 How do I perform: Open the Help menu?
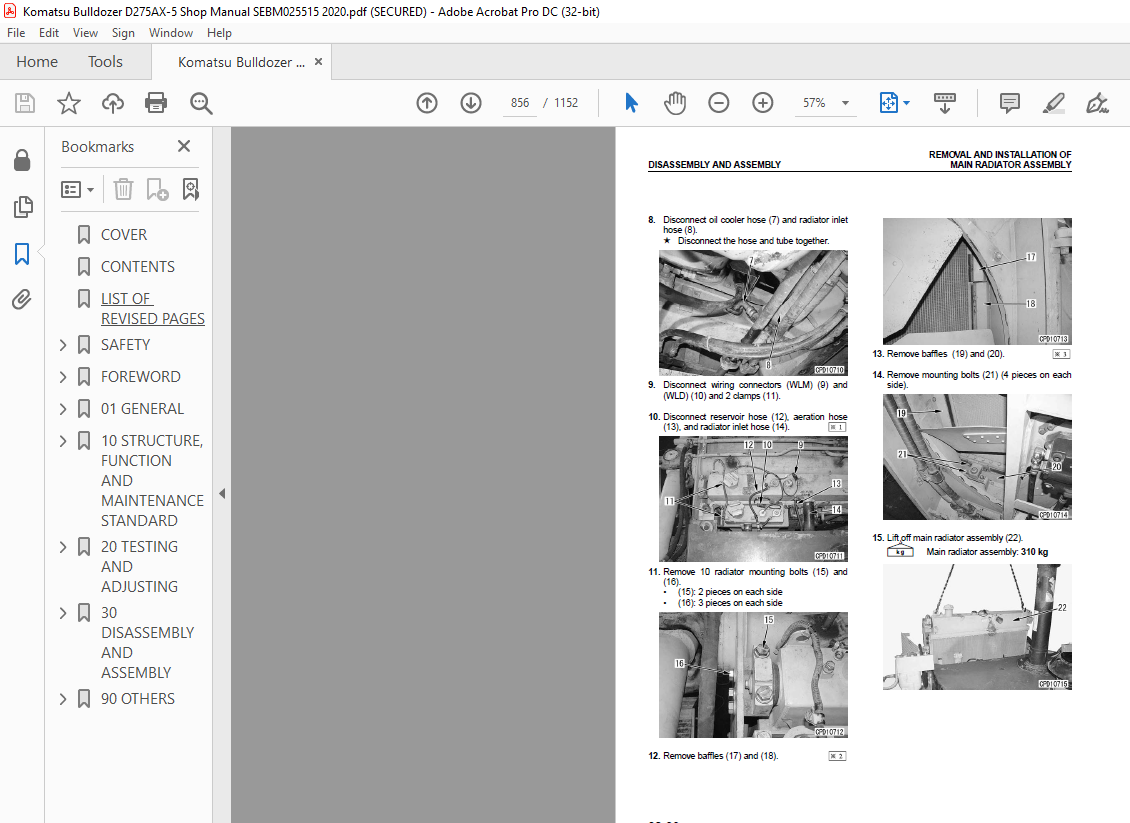pyautogui.click(x=219, y=32)
